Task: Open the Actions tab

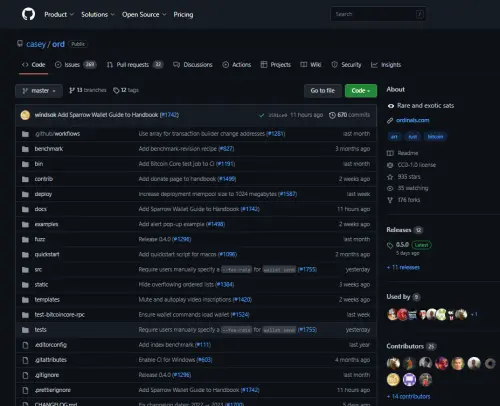Action: coord(237,65)
